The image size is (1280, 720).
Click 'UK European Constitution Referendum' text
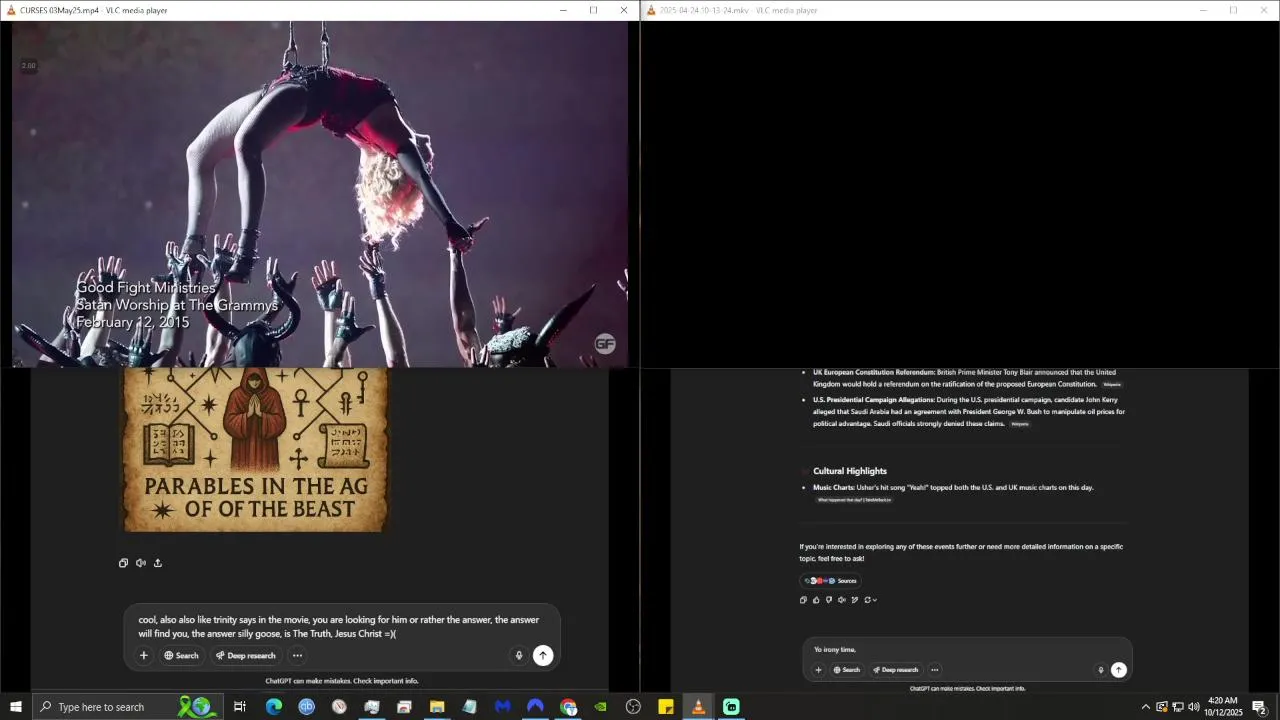tap(874, 372)
